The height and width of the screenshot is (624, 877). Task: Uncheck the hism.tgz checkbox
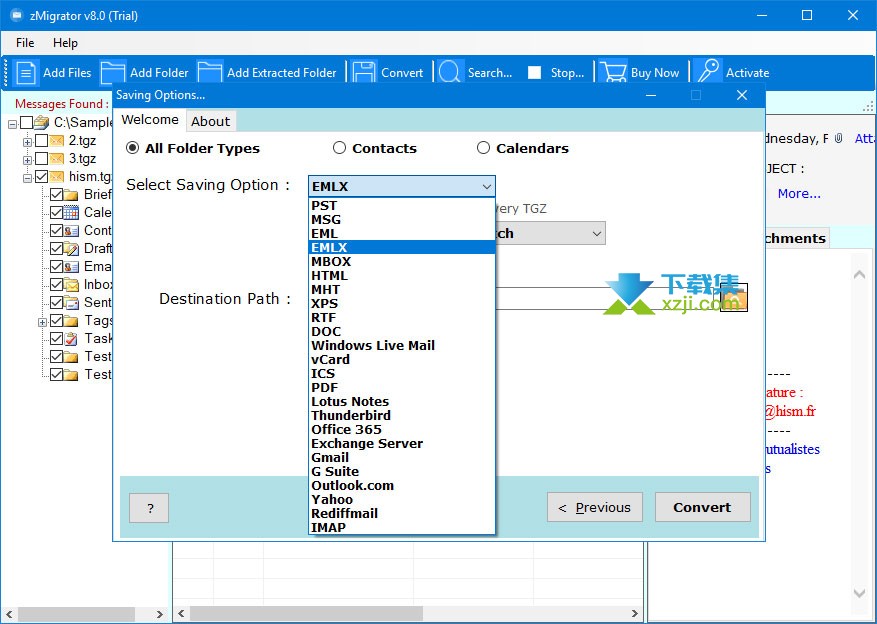coord(42,177)
